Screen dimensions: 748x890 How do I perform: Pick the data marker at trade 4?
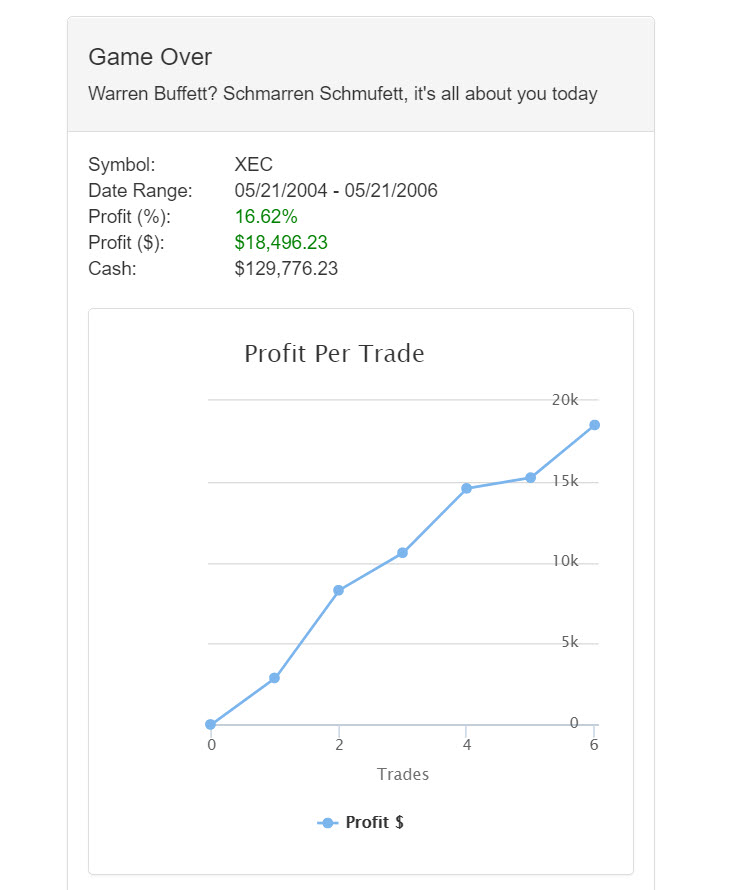tap(466, 488)
